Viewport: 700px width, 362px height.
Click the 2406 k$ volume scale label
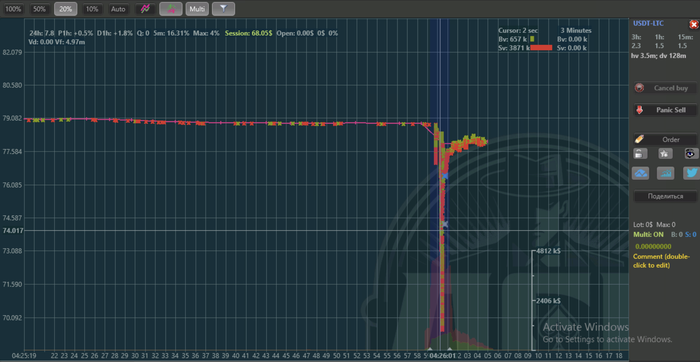548,300
